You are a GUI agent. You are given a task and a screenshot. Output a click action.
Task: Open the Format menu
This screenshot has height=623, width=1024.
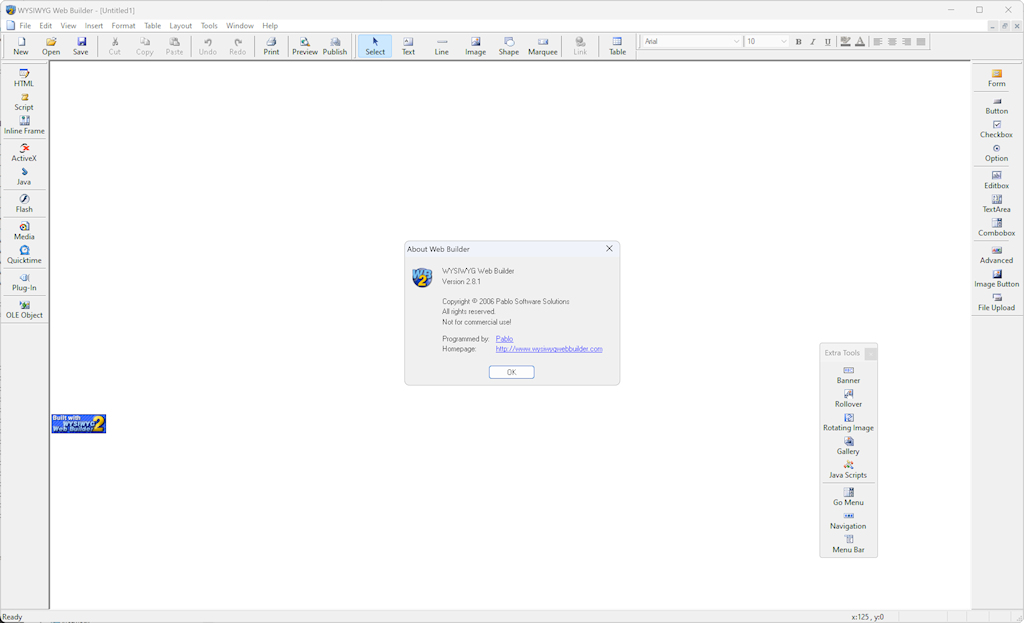coord(123,25)
